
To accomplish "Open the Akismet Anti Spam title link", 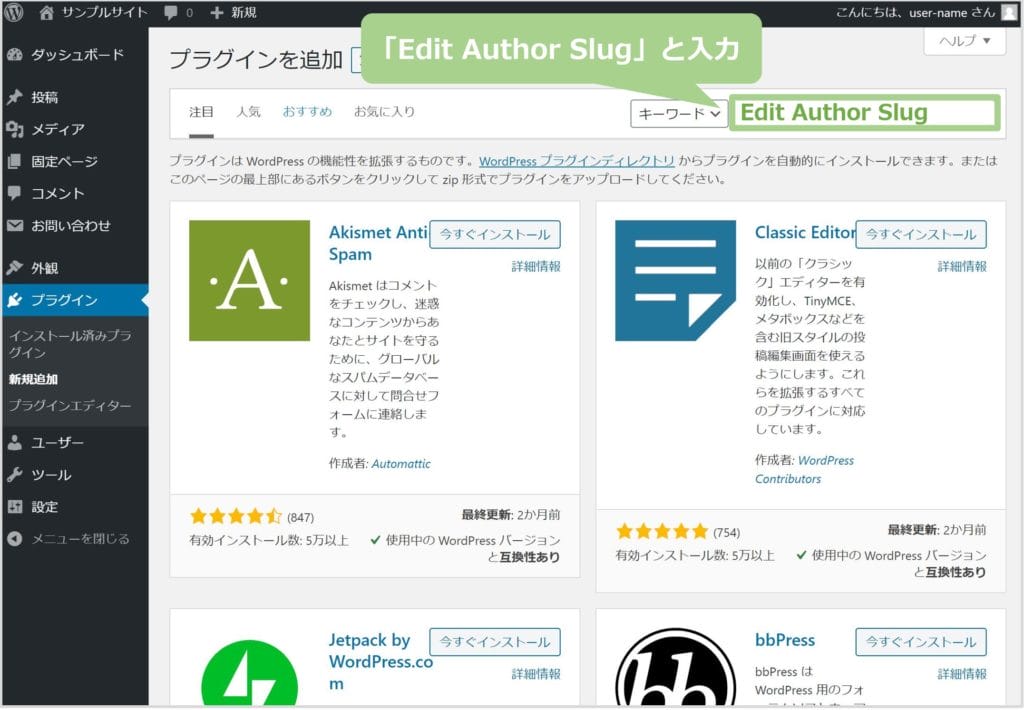I will click(x=378, y=243).
